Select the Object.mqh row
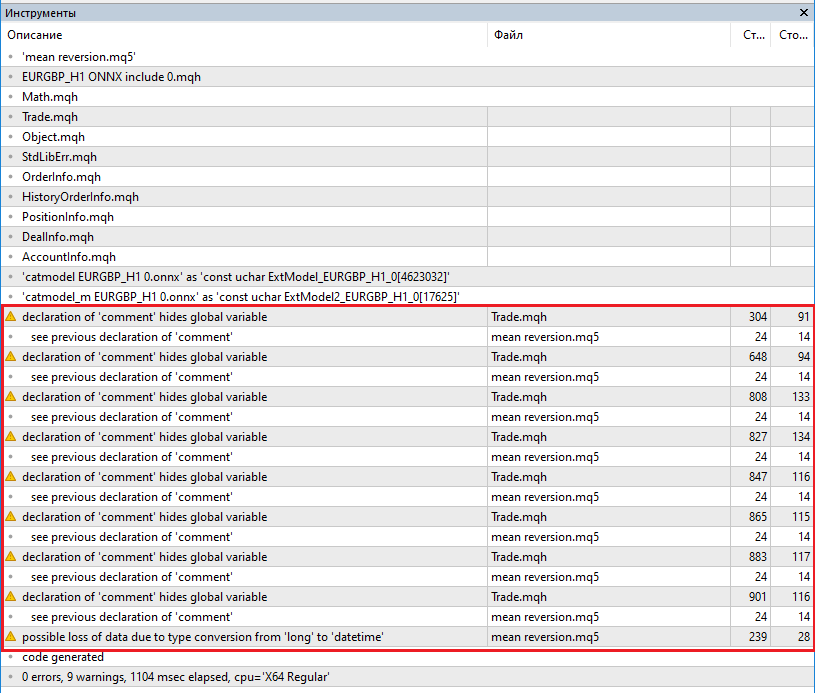This screenshot has width=815, height=693. (408, 137)
